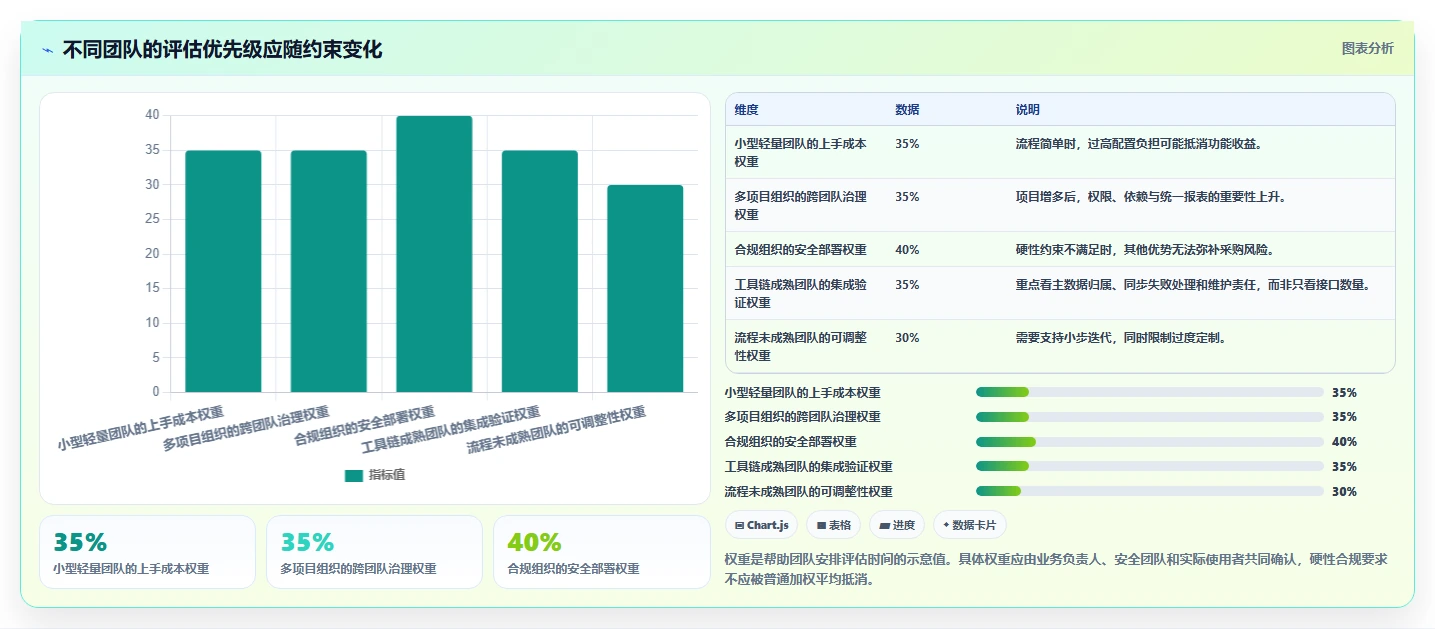The image size is (1435, 629).
Task: Click the 小型轻量团队的上手成本权重 chart bar
Action: pyautogui.click(x=223, y=271)
